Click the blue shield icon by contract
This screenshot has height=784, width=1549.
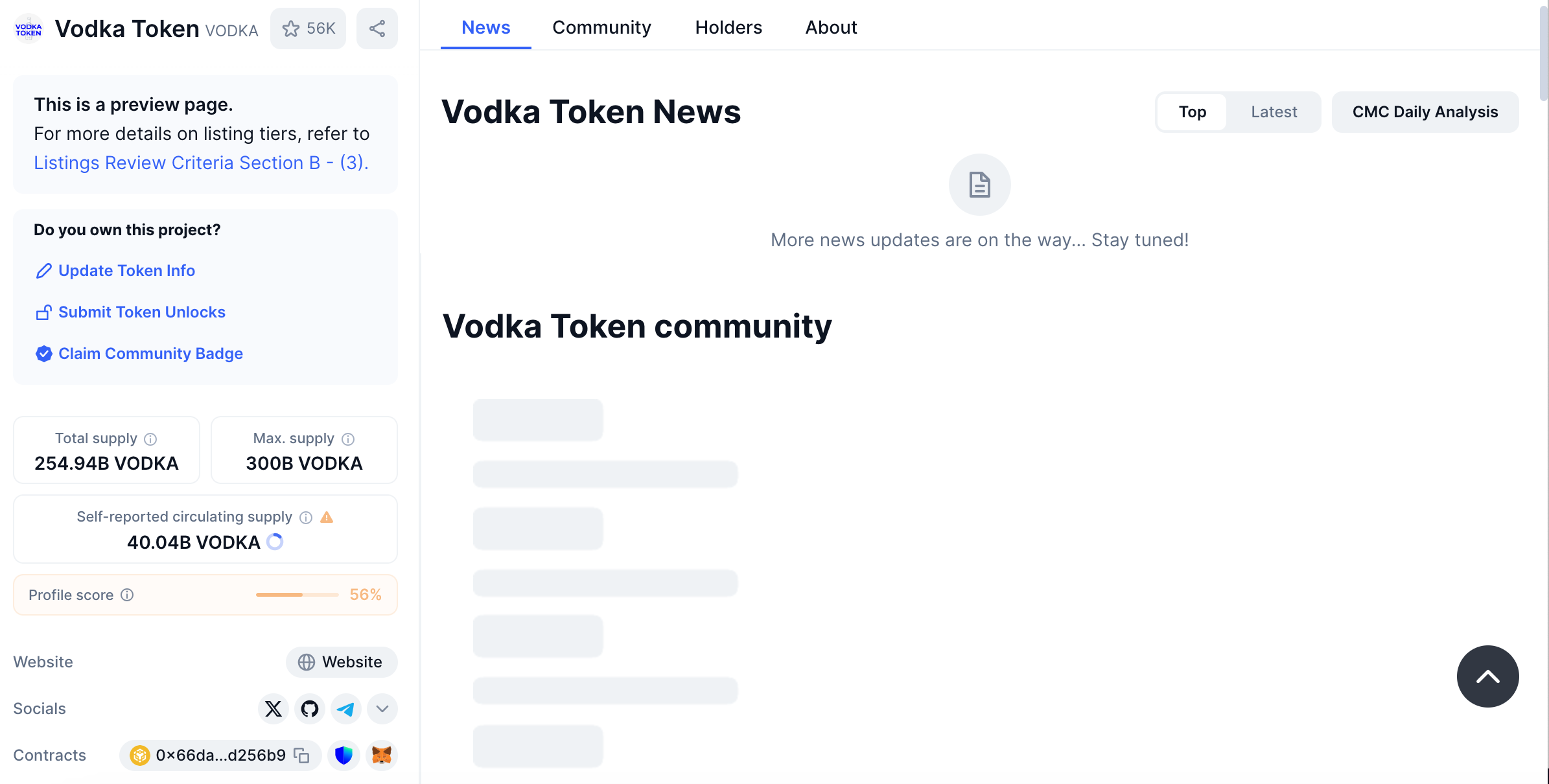pos(344,755)
